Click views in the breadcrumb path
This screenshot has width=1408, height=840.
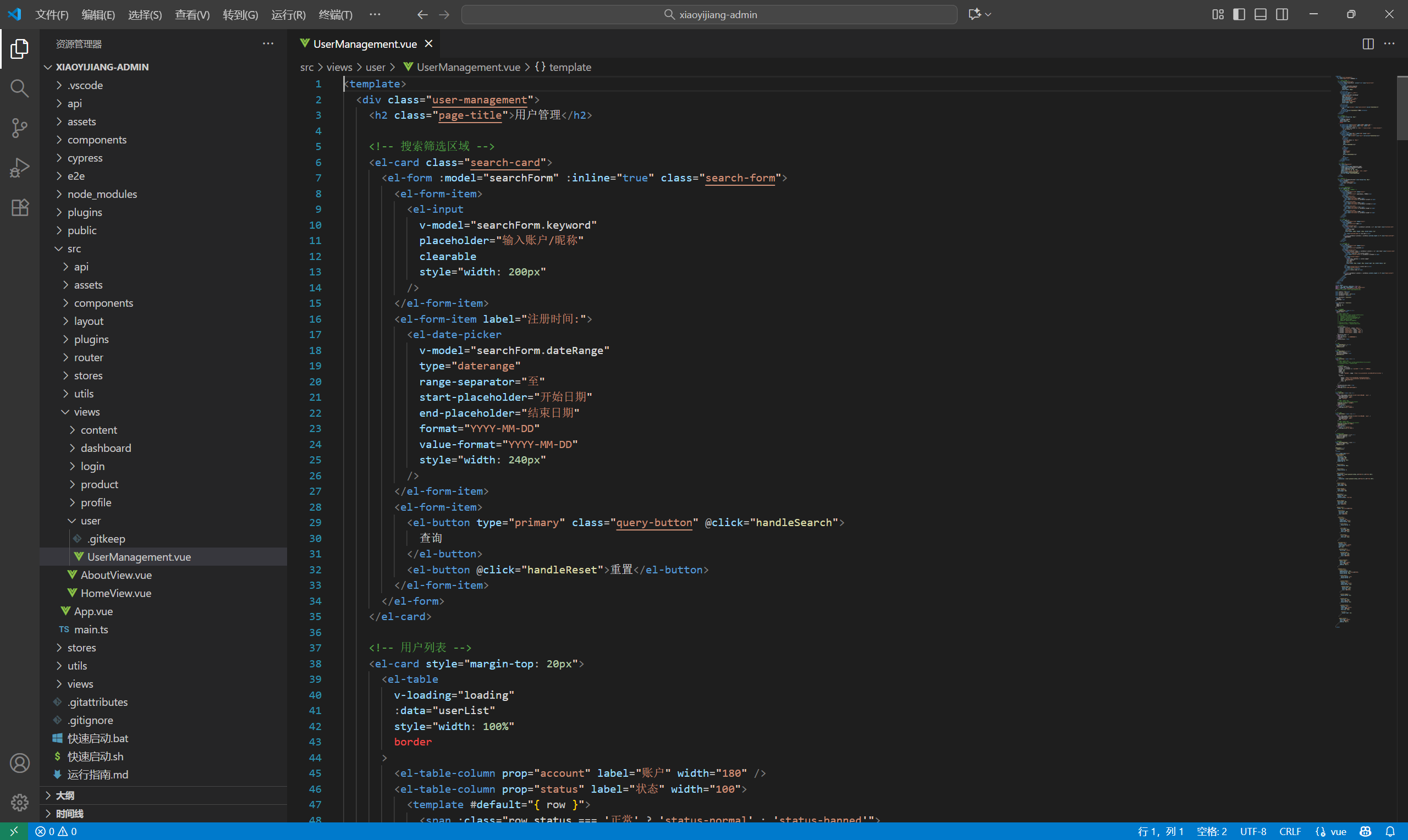[x=339, y=67]
